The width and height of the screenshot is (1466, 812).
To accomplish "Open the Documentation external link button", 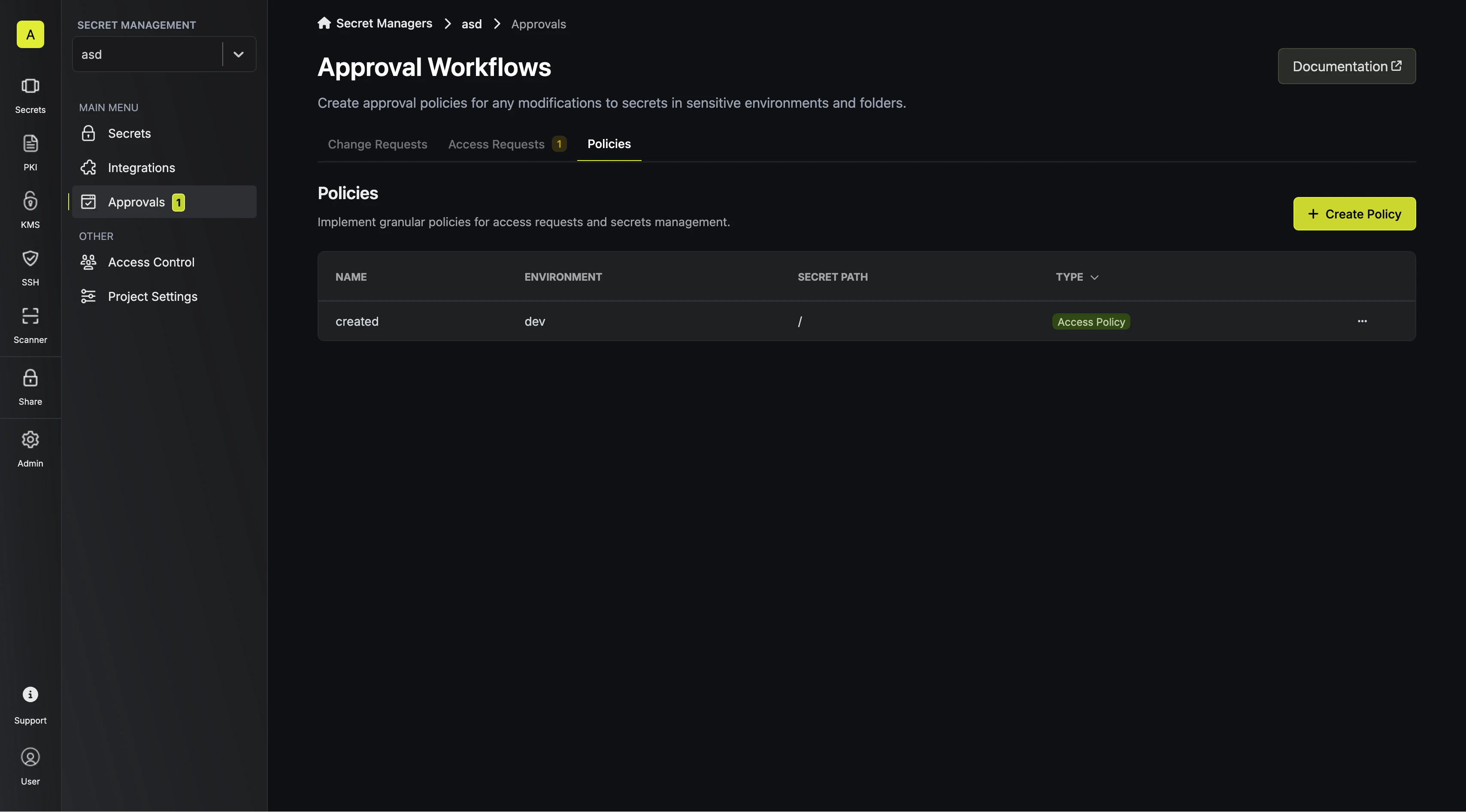I will coord(1347,66).
